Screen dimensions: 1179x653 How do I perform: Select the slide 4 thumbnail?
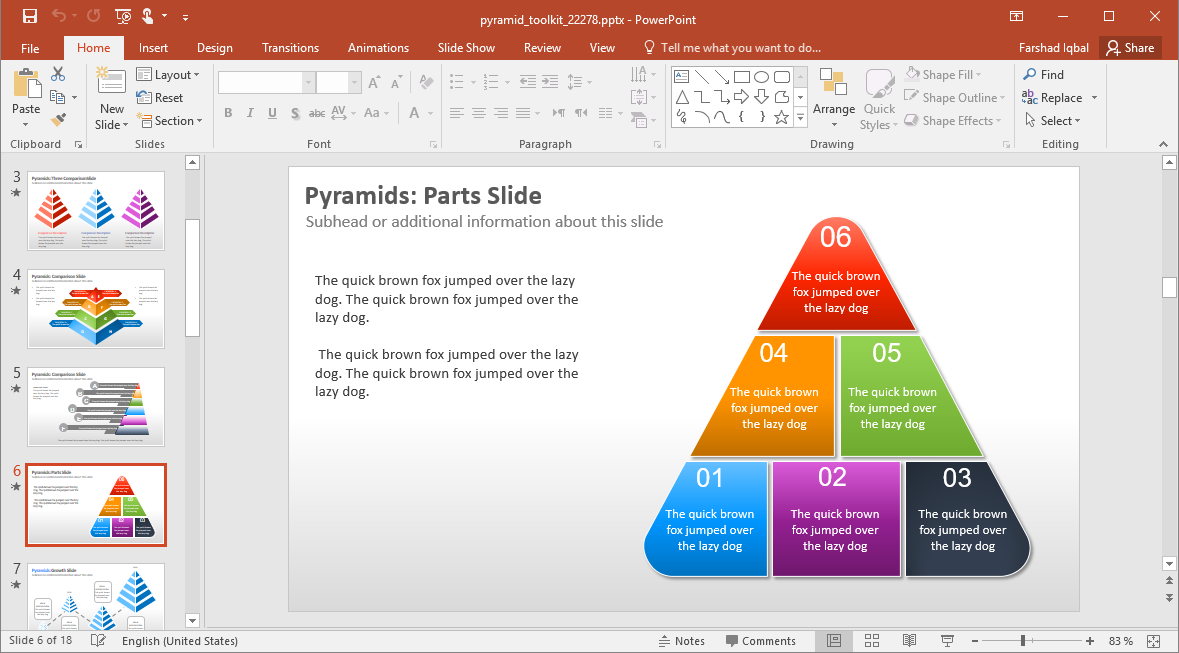(x=97, y=308)
